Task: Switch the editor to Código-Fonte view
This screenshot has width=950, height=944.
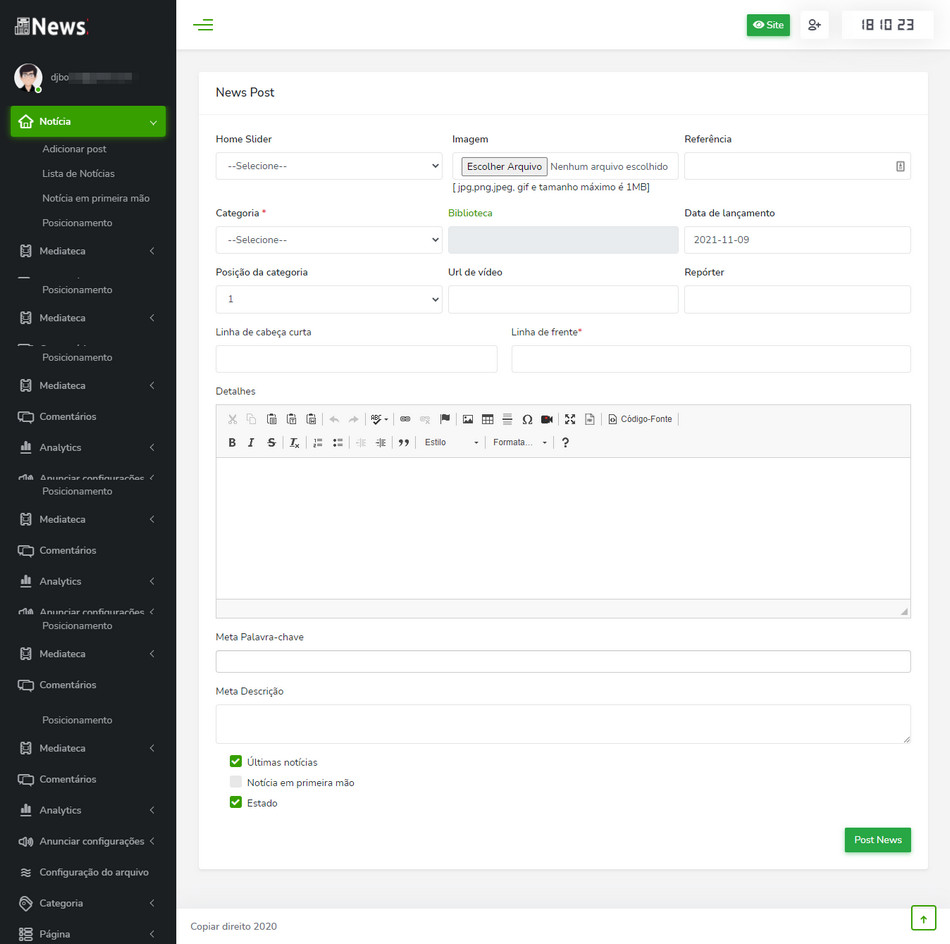Action: click(x=640, y=418)
